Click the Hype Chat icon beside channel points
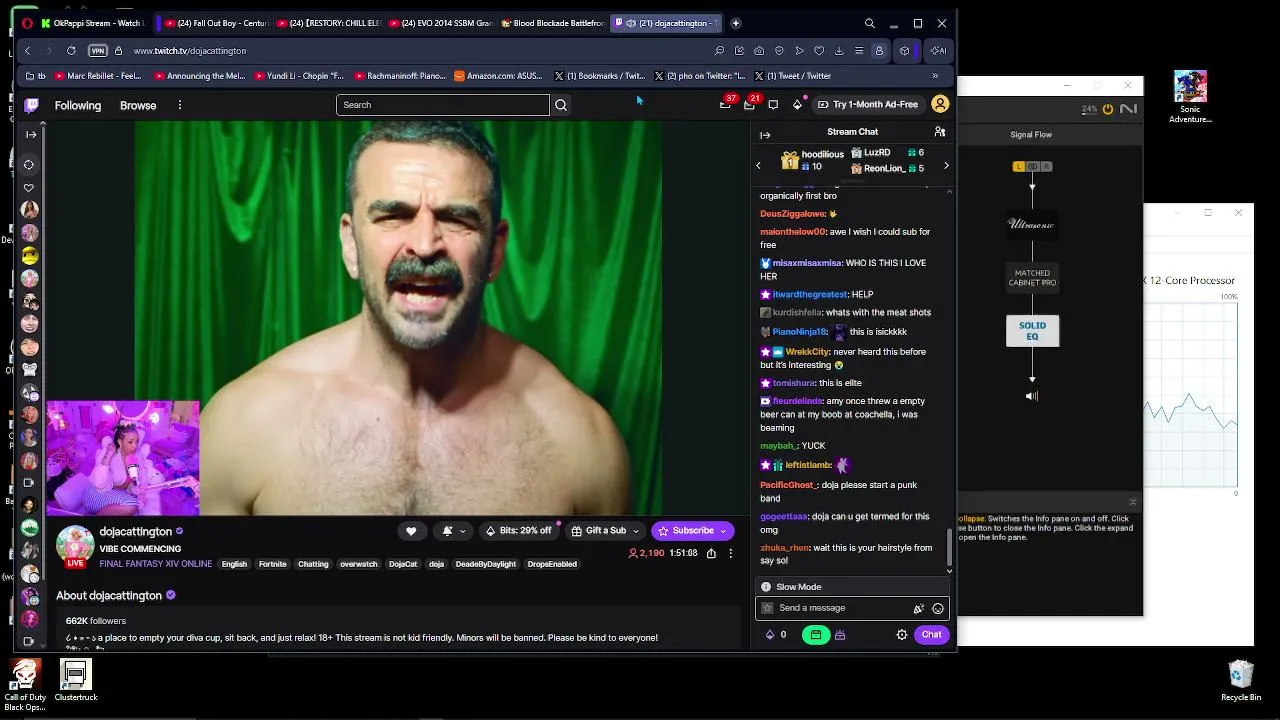1280x720 pixels. (x=840, y=635)
